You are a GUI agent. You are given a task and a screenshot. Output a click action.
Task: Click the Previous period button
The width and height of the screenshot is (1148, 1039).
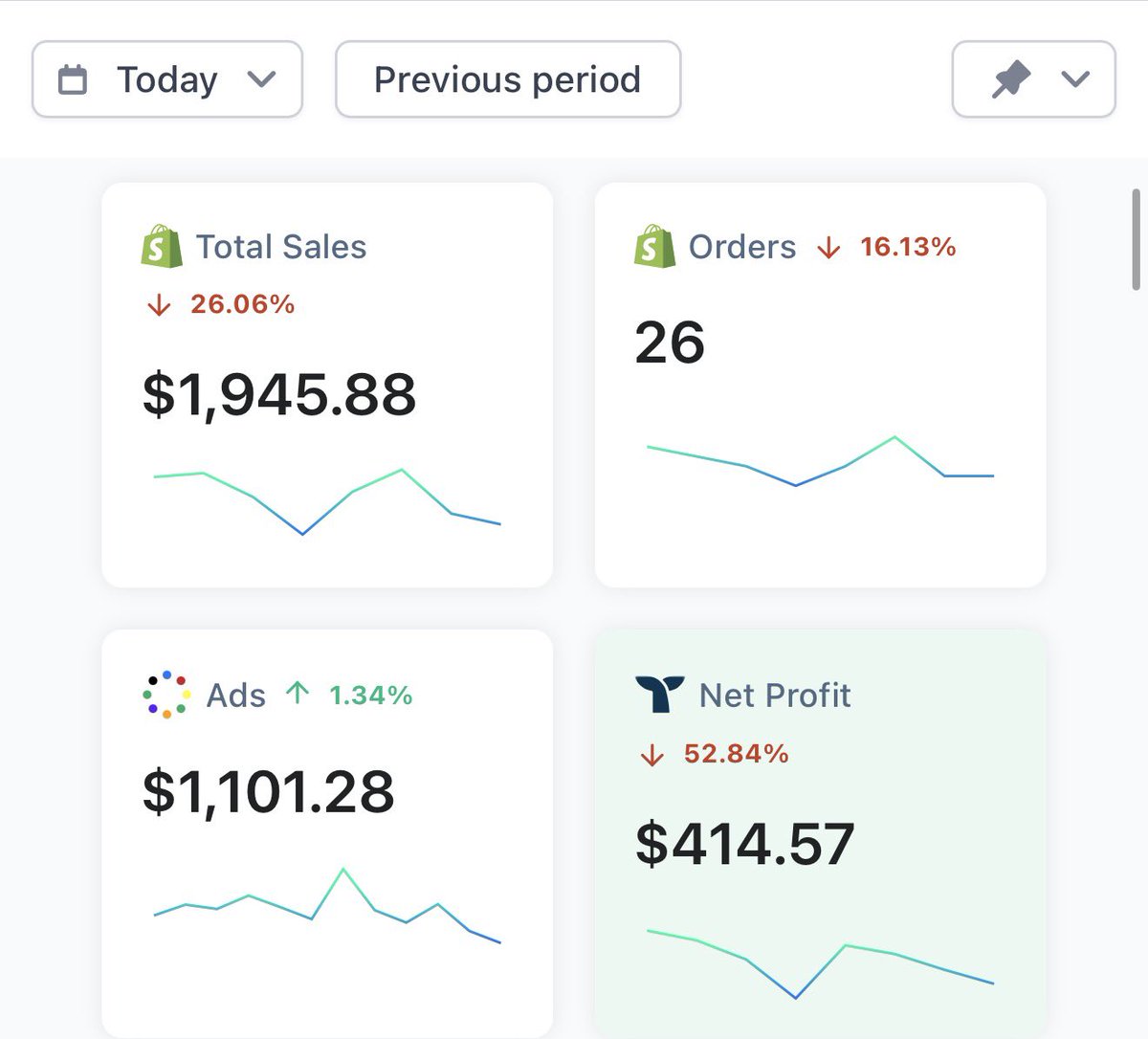point(508,79)
